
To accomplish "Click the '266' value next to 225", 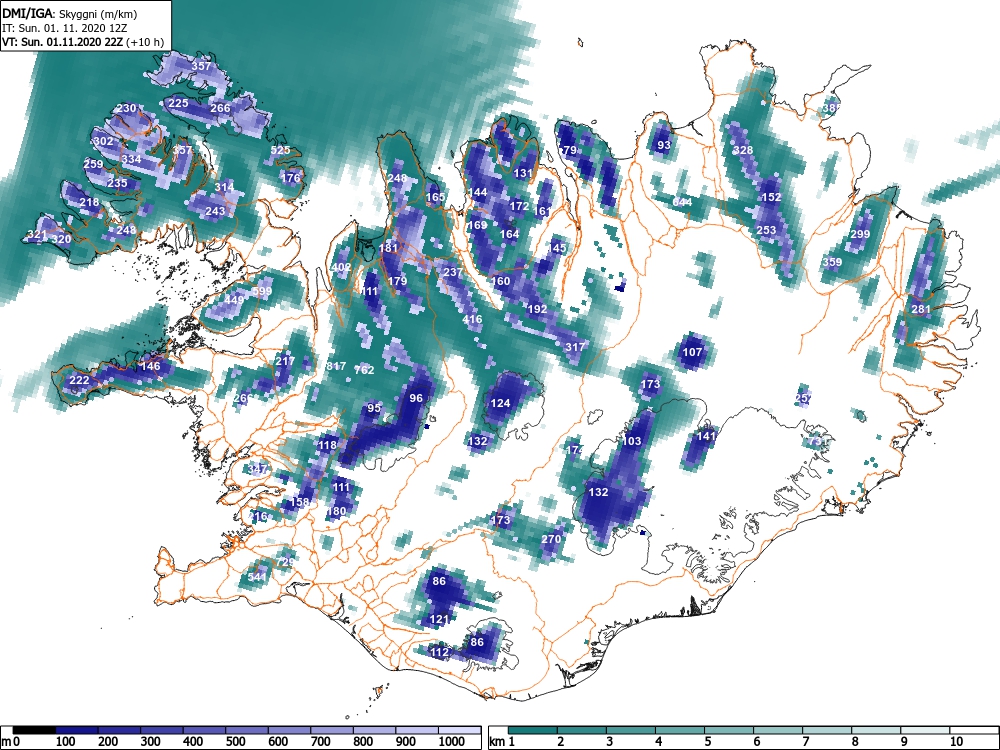I will [x=220, y=108].
